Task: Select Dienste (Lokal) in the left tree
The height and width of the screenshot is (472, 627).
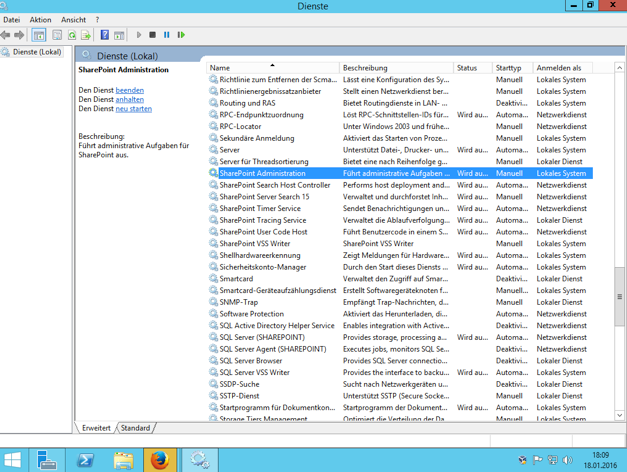Action: [x=36, y=52]
